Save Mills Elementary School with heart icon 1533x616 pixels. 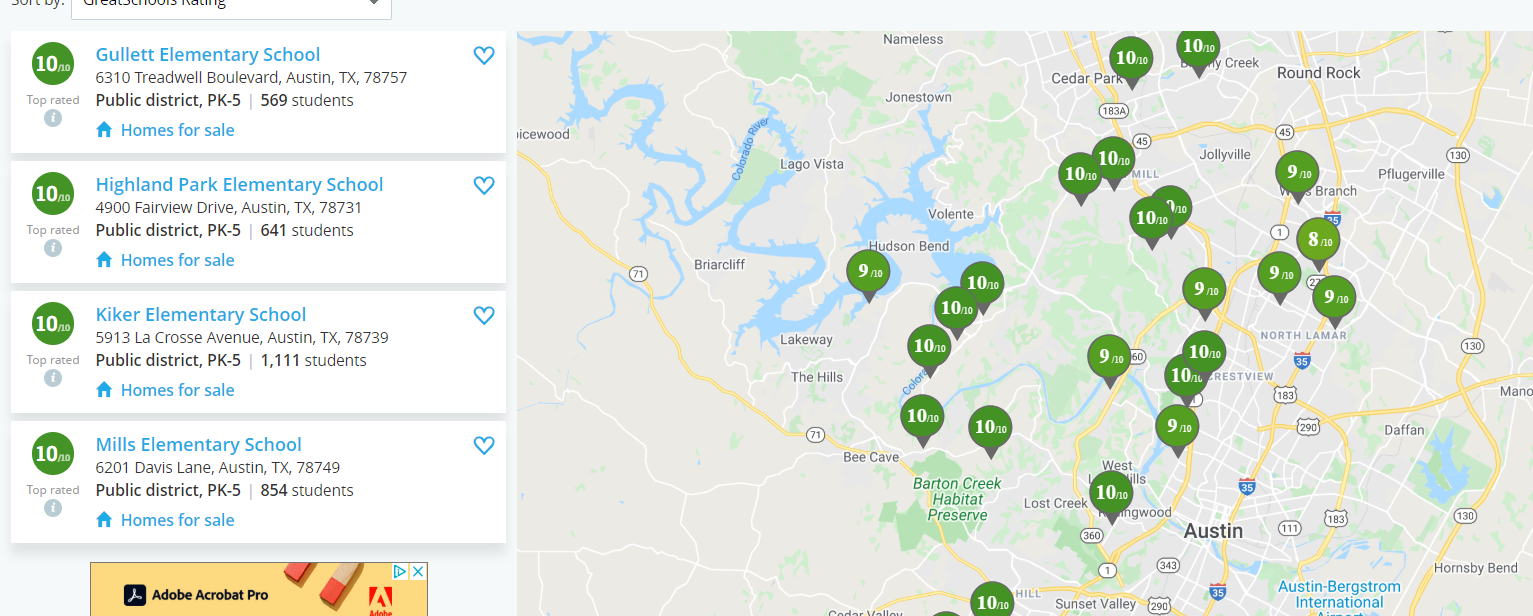(484, 446)
